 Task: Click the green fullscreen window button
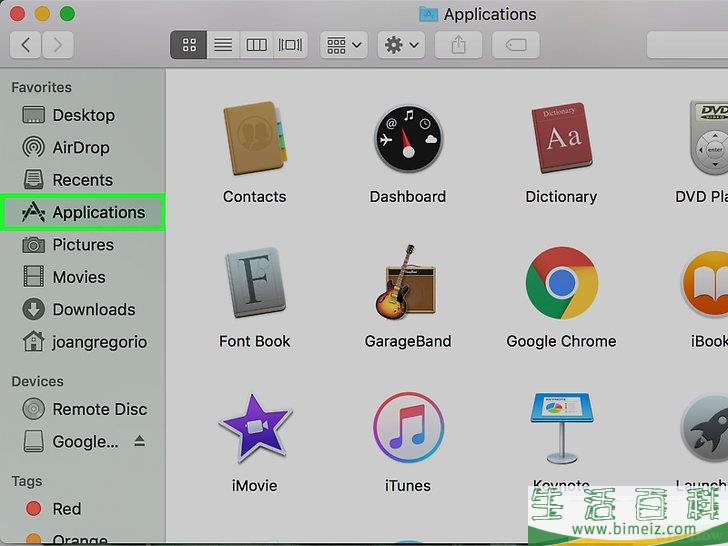point(67,14)
